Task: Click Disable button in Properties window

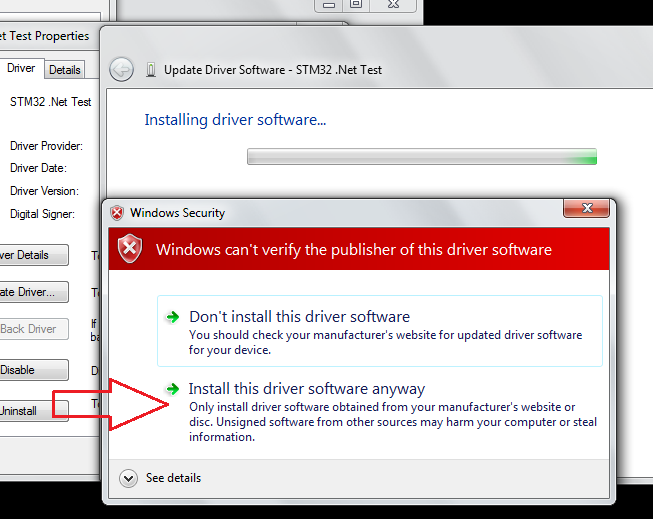Action: (34, 370)
